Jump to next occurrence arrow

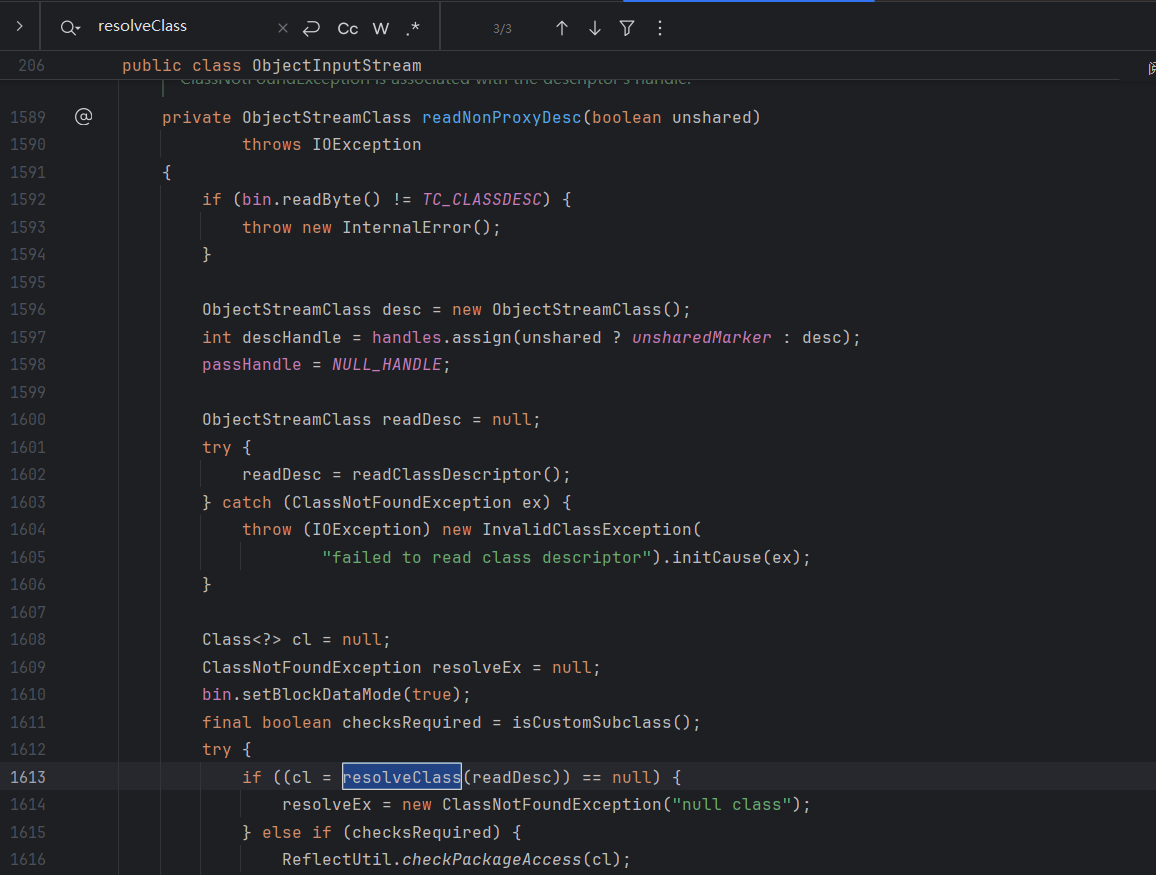click(595, 28)
